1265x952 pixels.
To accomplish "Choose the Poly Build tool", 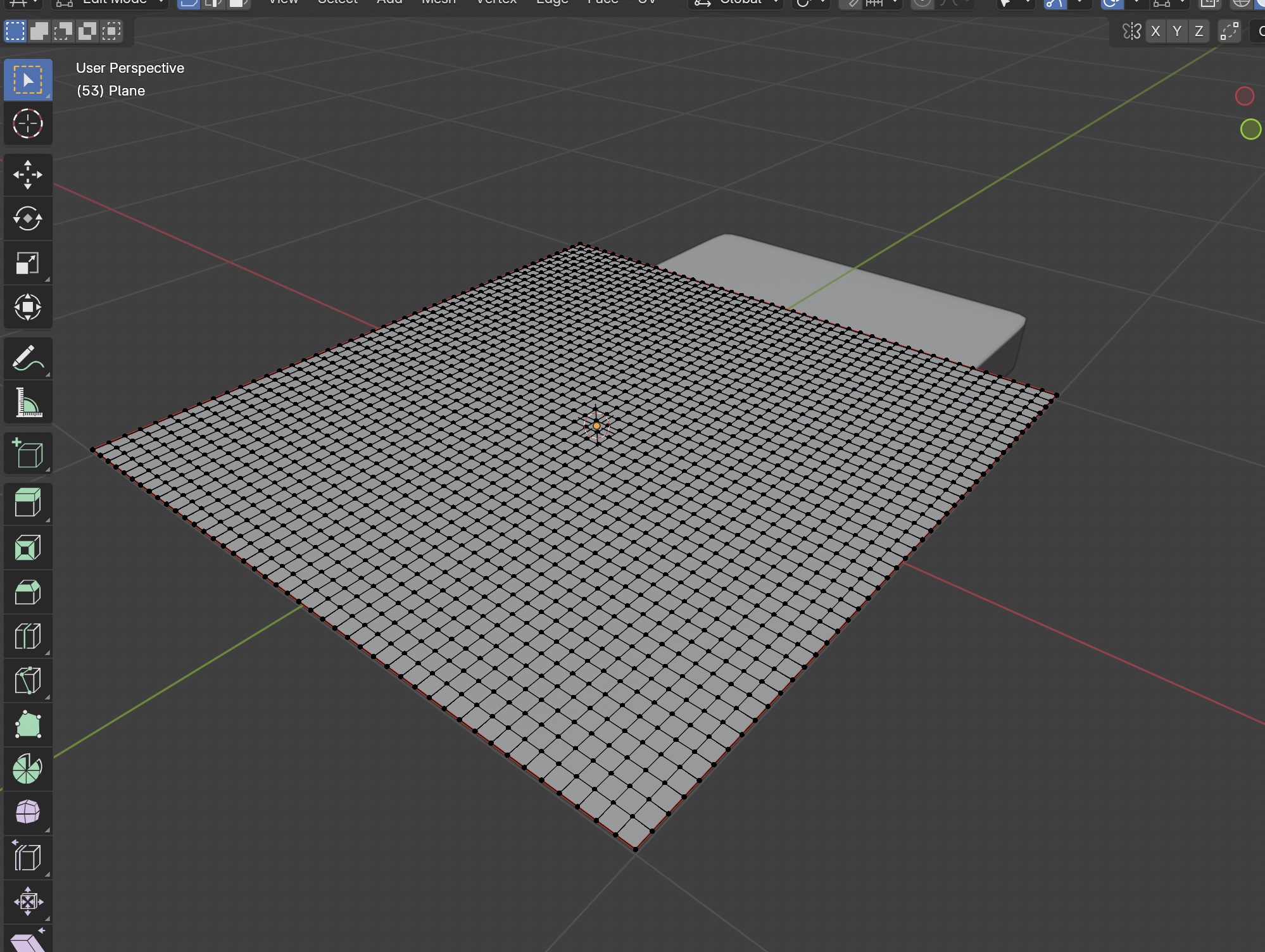I will [x=28, y=725].
